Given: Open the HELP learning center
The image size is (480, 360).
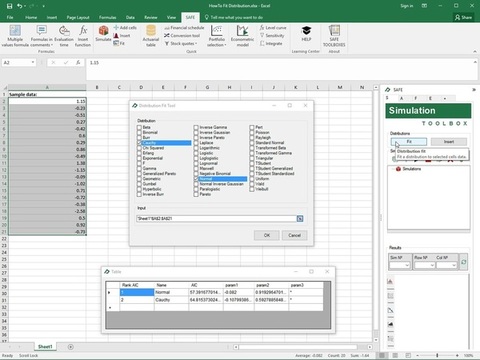Looking at the screenshot, I should pyautogui.click(x=306, y=34).
